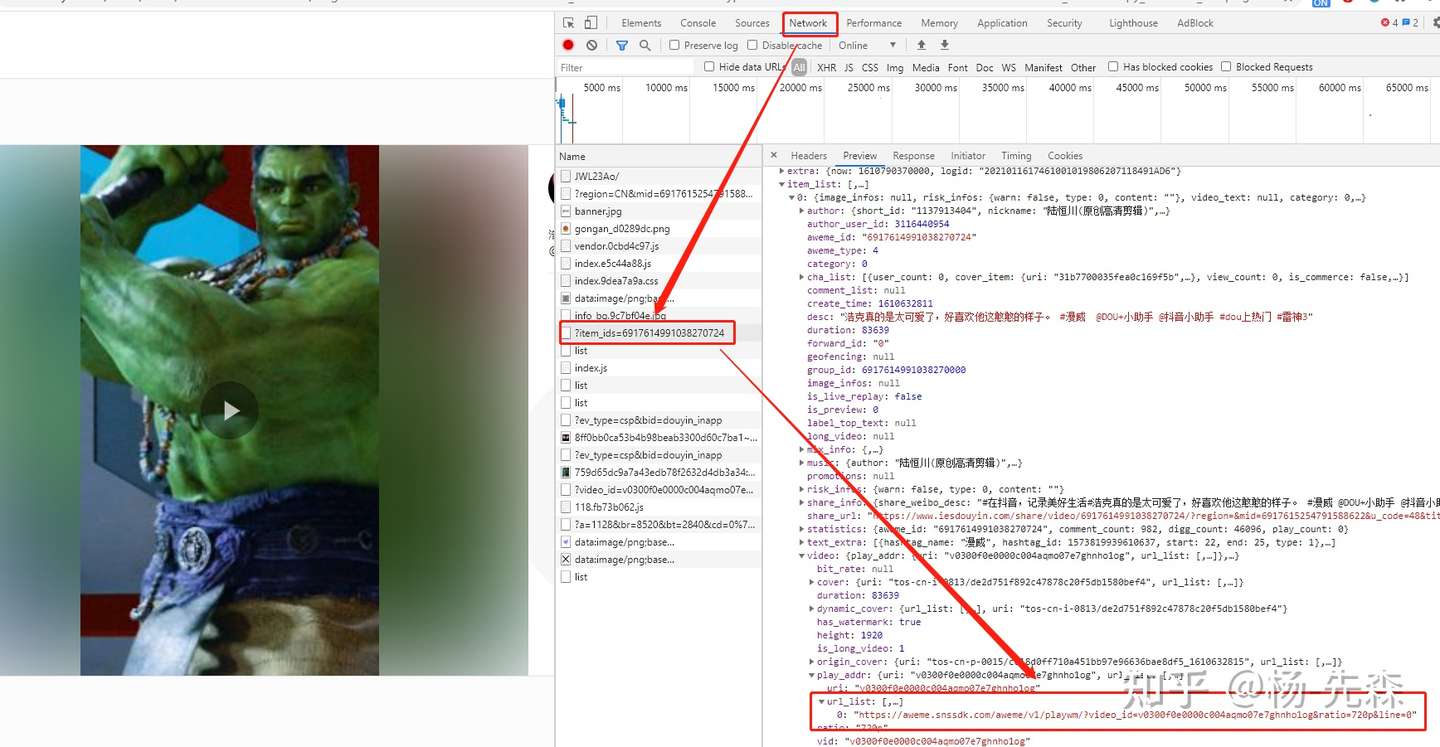Screen dimensions: 1440x747
Task: Play the Hulk video in the page
Action: tap(230, 410)
